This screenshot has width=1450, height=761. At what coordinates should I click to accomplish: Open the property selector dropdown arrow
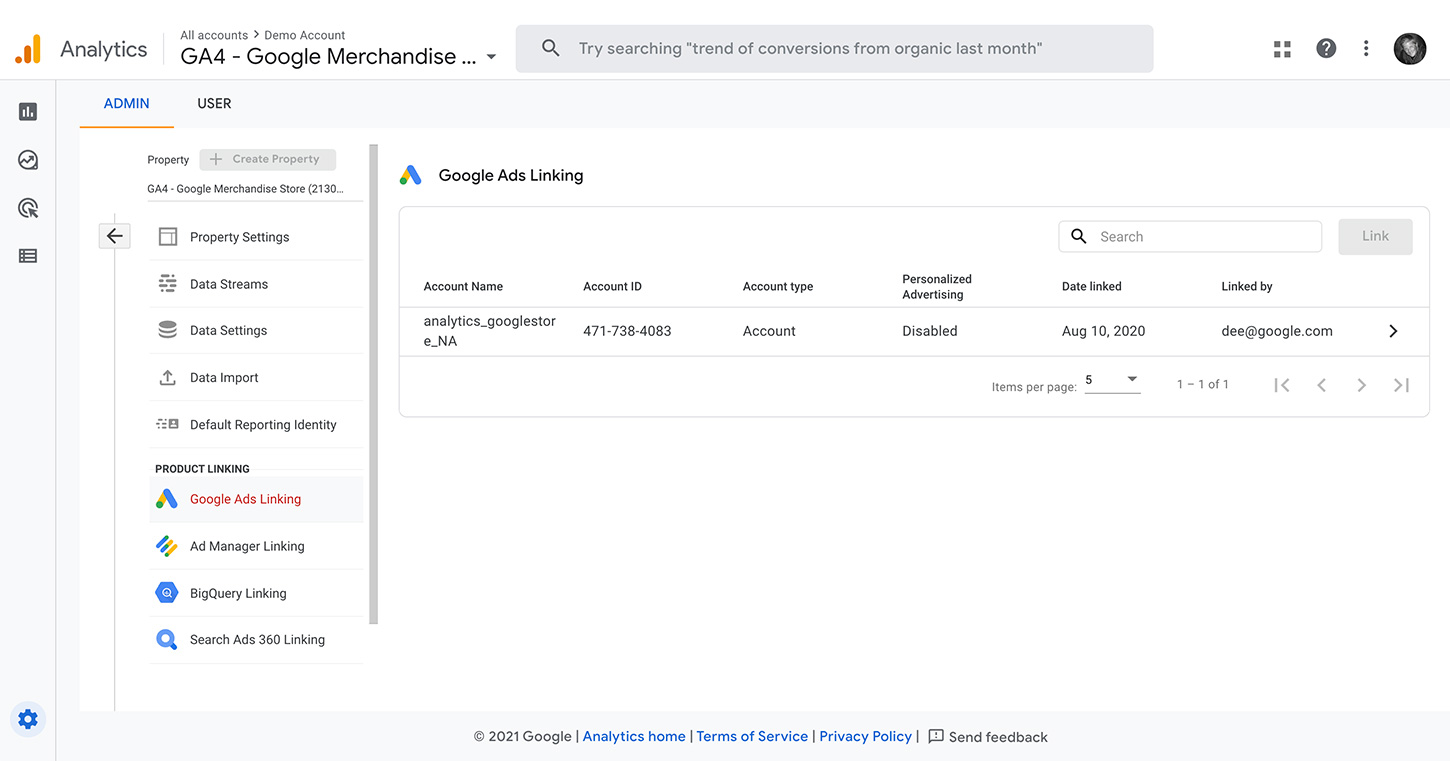click(491, 57)
